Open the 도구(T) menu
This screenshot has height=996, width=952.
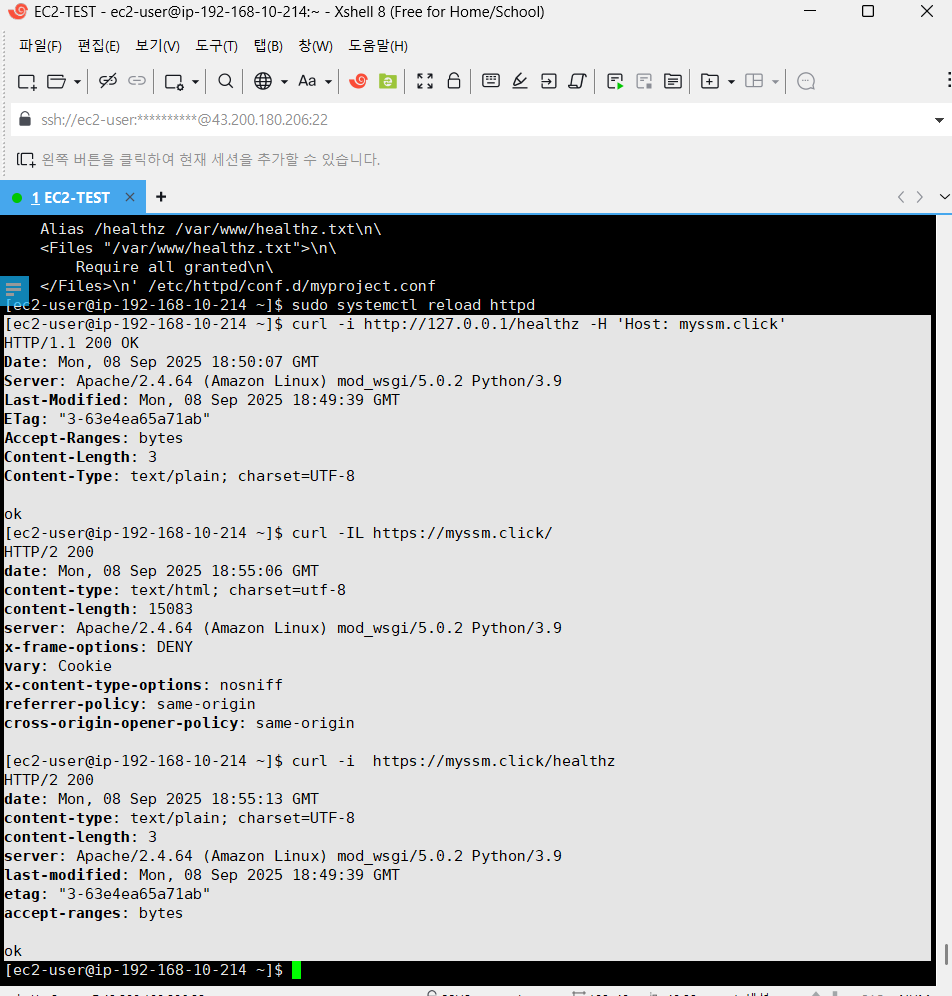[x=216, y=46]
